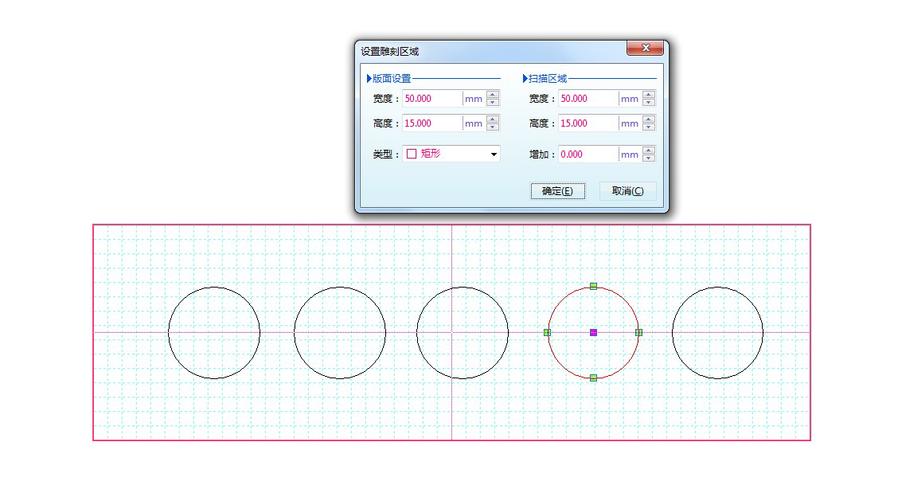This screenshot has height=497, width=898.
Task: Click the purple center handle of selected circle
Action: pos(593,332)
